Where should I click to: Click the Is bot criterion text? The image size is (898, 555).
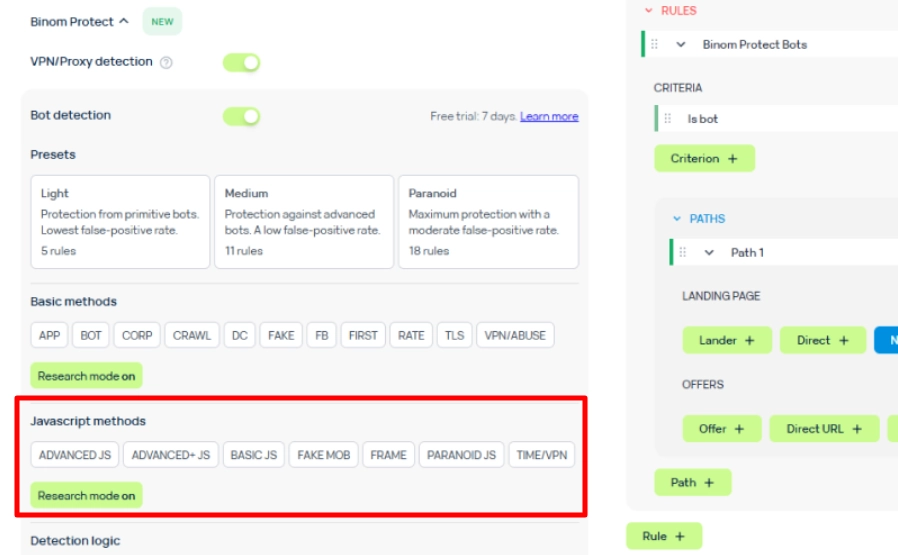(x=702, y=119)
